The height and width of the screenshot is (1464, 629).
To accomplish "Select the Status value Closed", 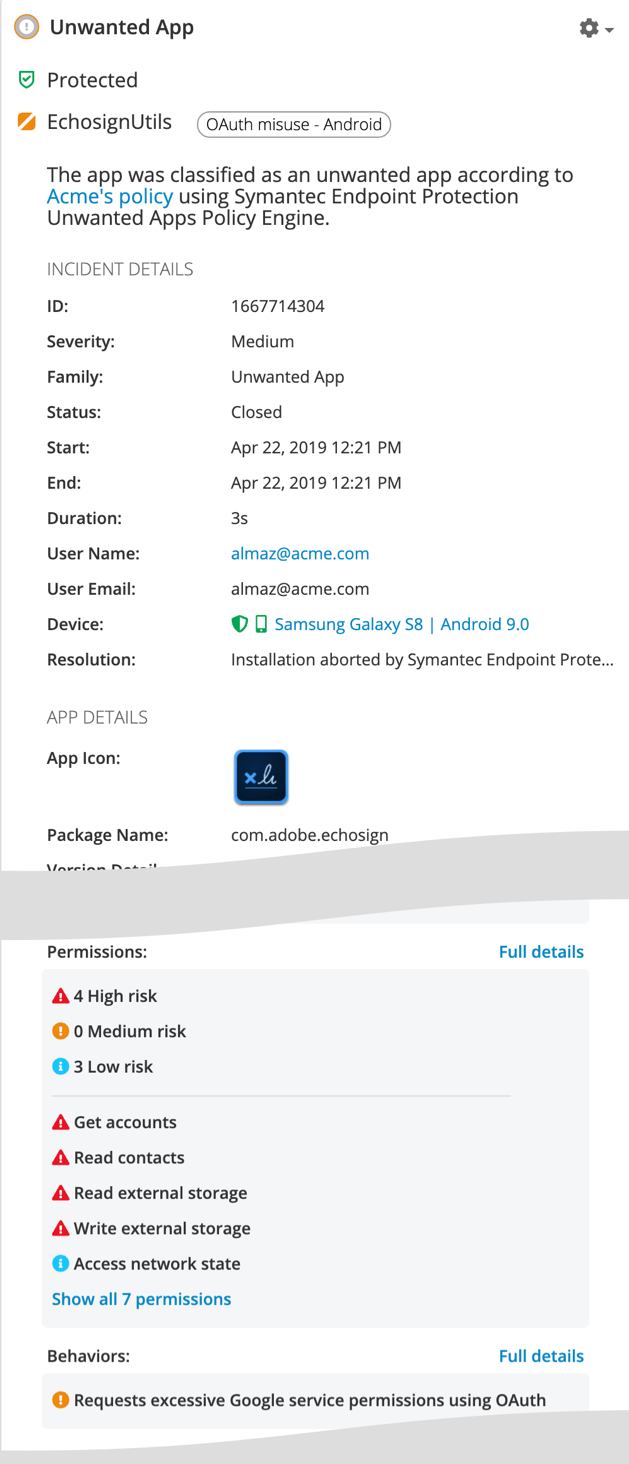I will (x=256, y=412).
